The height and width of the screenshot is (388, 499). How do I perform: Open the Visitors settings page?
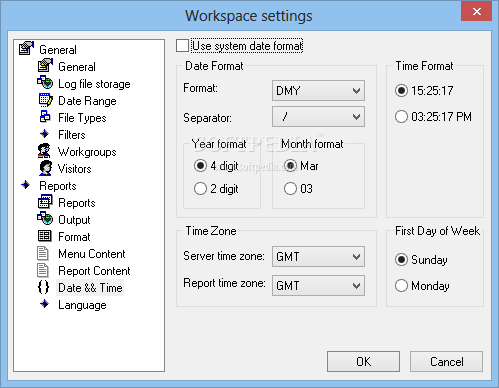tap(75, 169)
